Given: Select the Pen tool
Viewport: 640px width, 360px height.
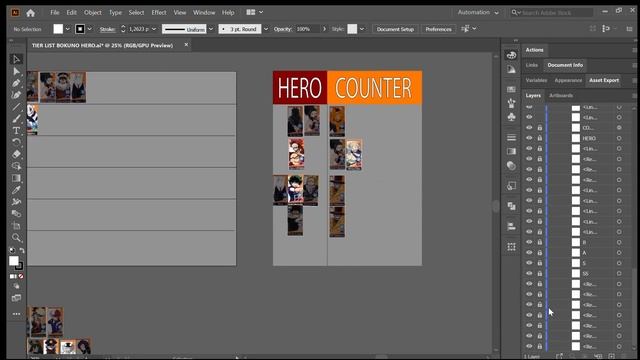Looking at the screenshot, I should (x=16, y=83).
